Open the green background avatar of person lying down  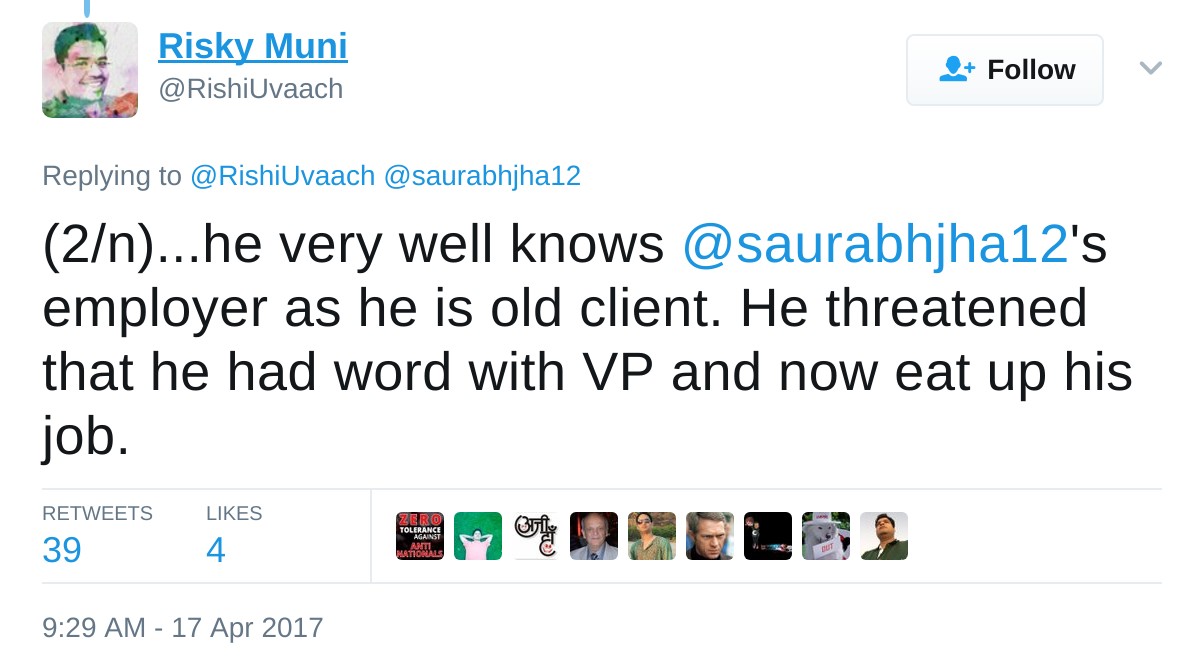point(478,536)
